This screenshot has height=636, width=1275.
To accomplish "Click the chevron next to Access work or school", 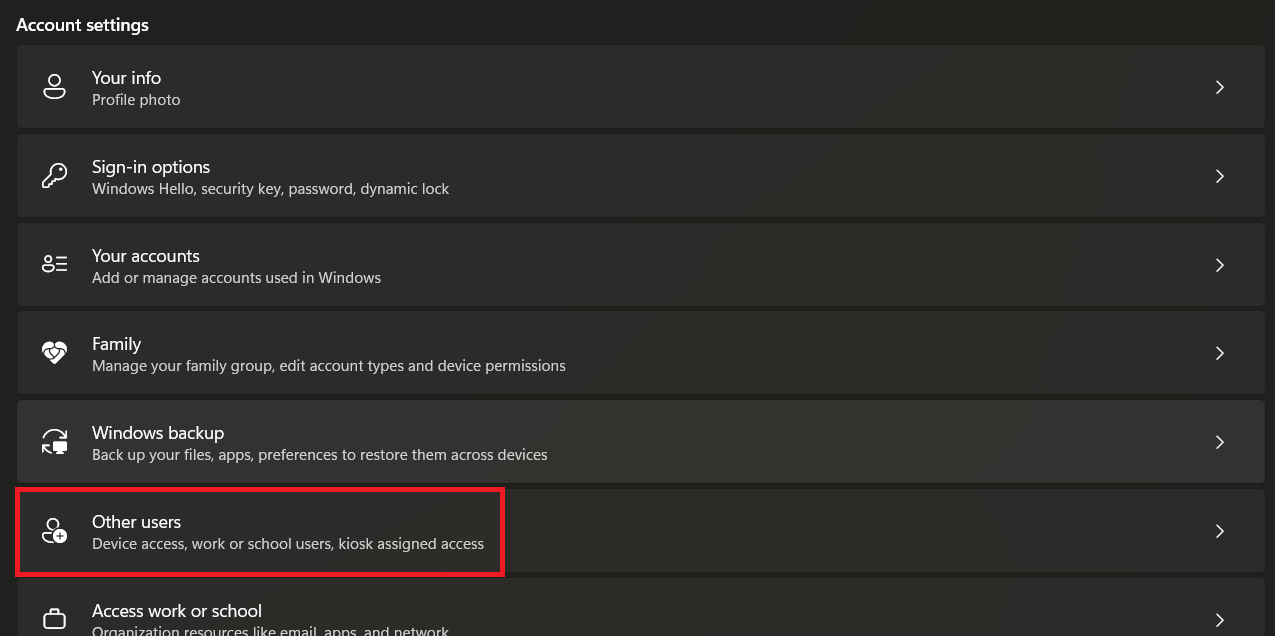I will point(1219,619).
